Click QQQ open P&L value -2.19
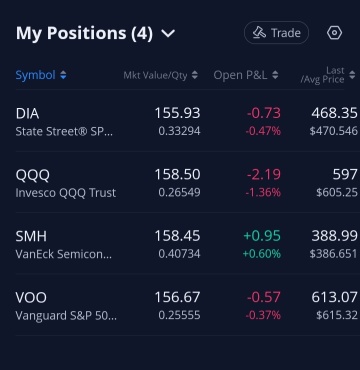The width and height of the screenshot is (360, 370). [264, 174]
